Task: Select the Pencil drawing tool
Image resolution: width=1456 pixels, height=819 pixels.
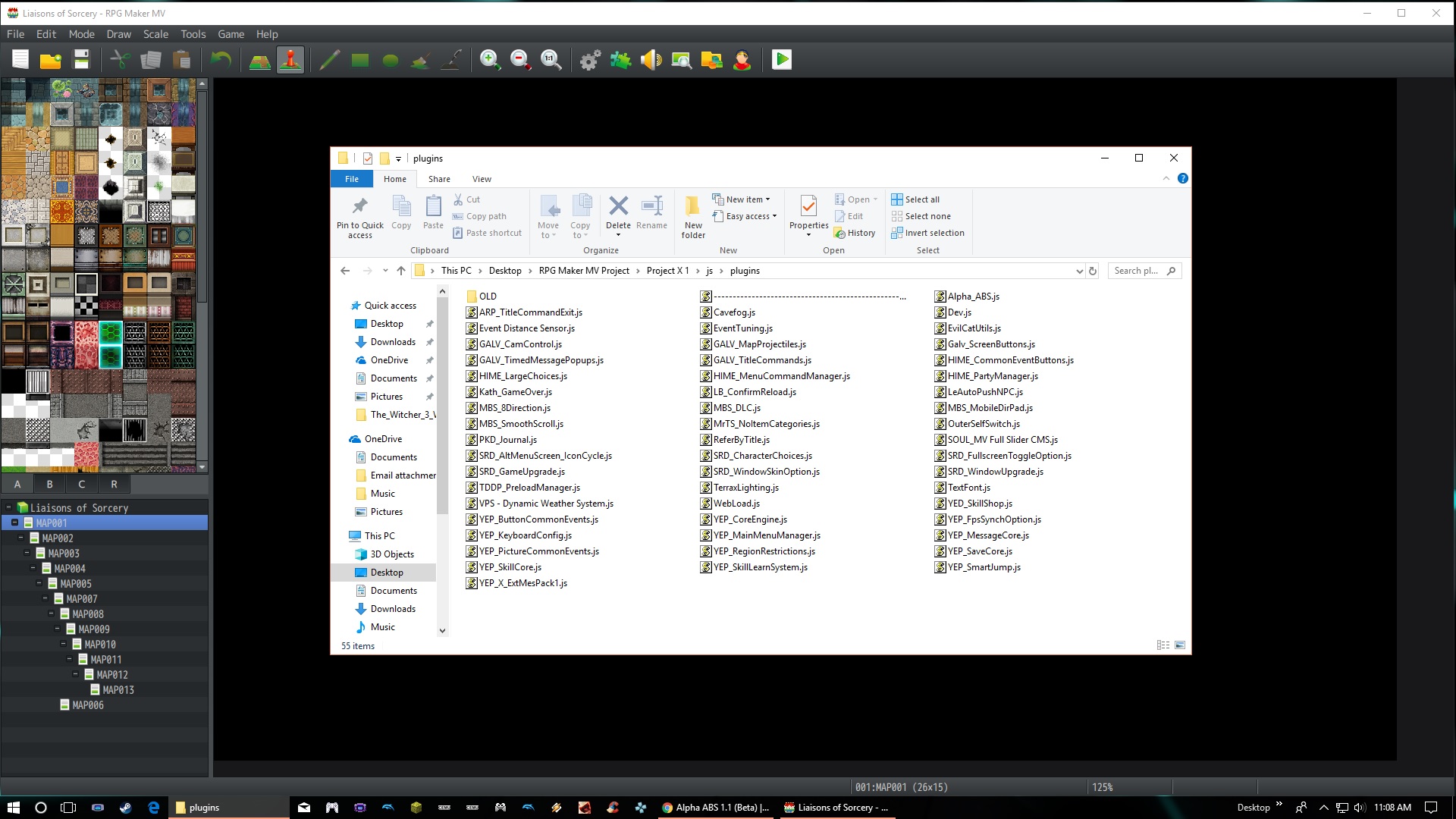Action: coord(329,60)
